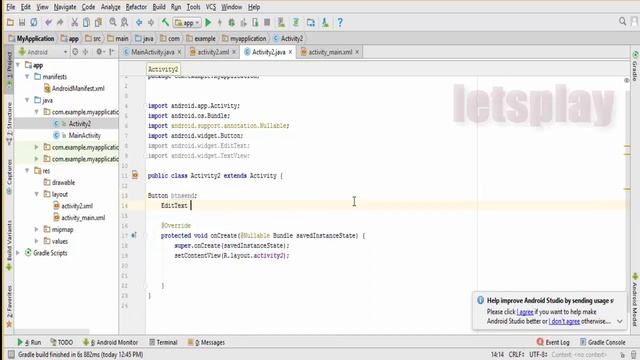Click the Stop square toolbar icon
The height and width of the screenshot is (360, 640).
(267, 22)
